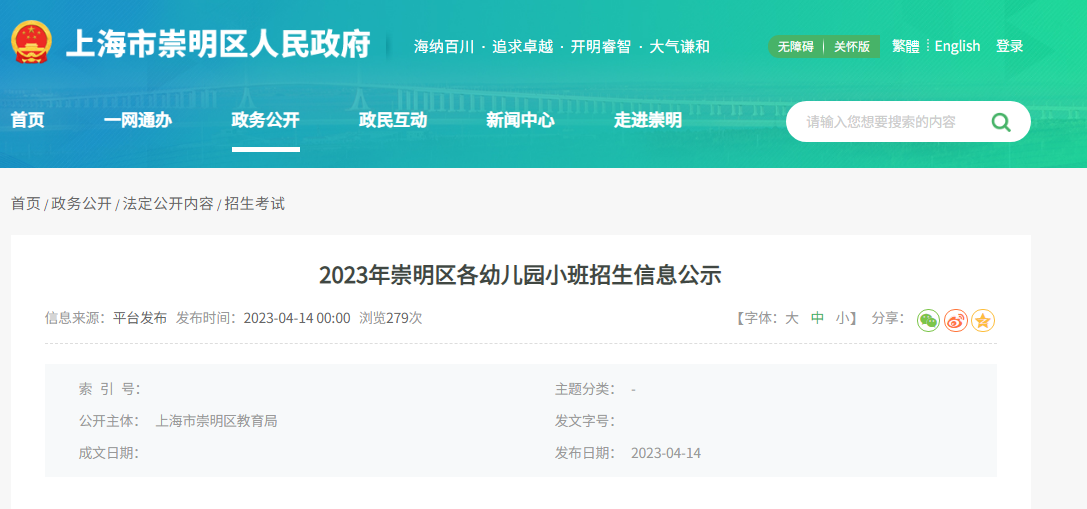Image resolution: width=1087 pixels, height=509 pixels.
Task: Click the national emblem logo
Action: coord(31,42)
